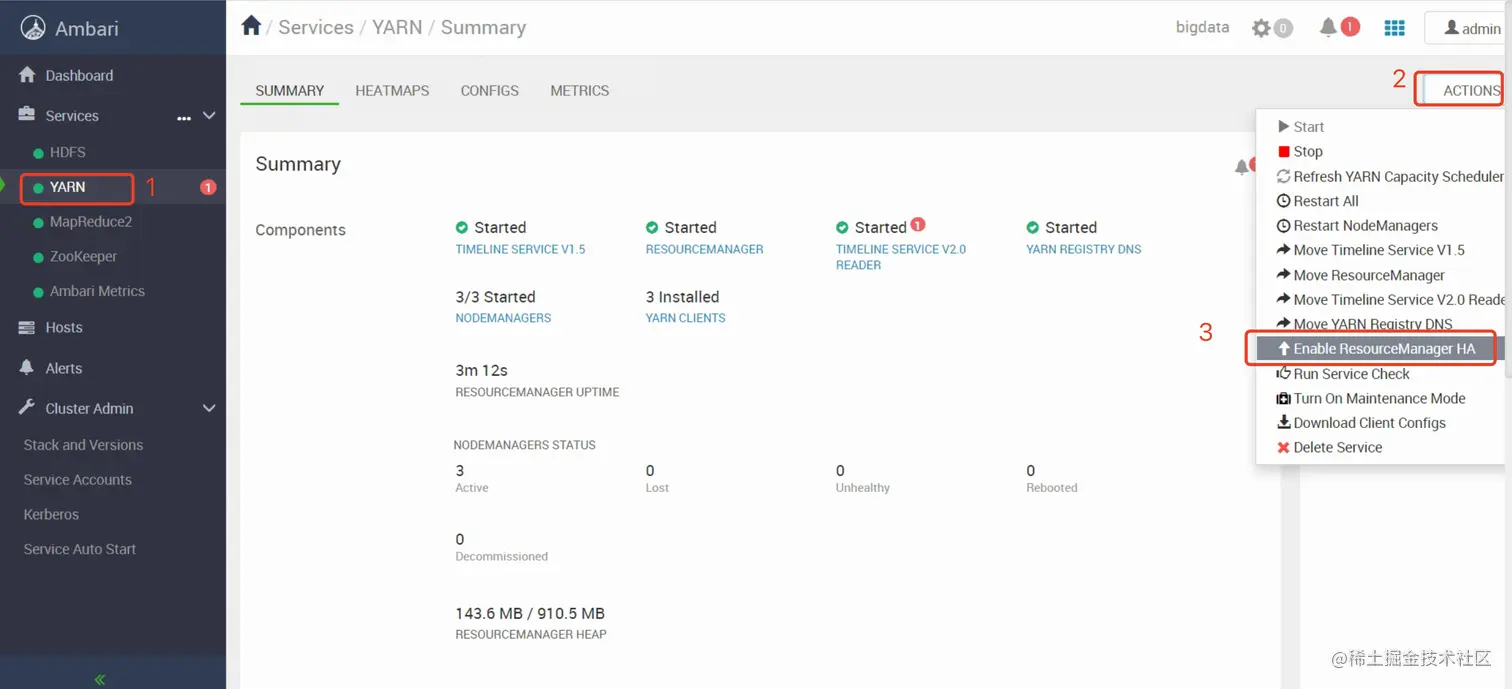
Task: Open NODEMANAGERS component link
Action: [x=503, y=318]
